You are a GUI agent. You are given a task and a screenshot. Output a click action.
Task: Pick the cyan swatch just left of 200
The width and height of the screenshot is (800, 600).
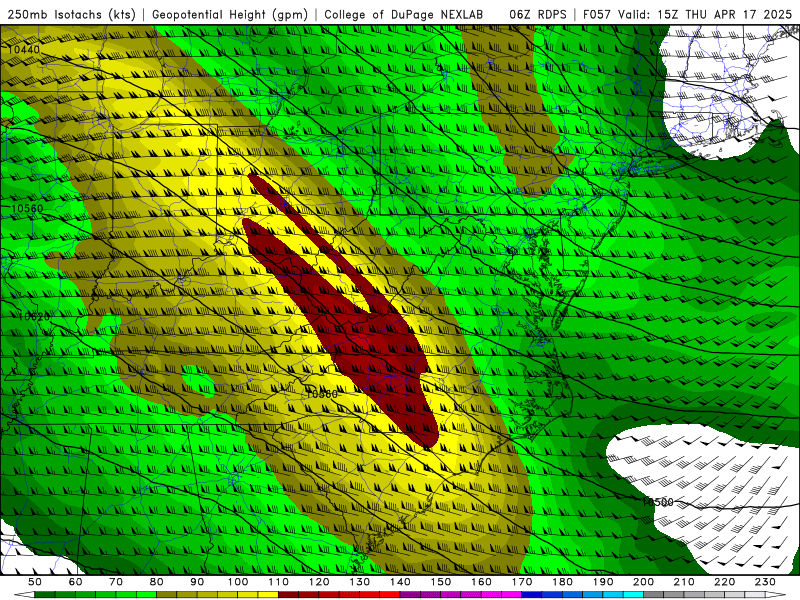tap(633, 595)
